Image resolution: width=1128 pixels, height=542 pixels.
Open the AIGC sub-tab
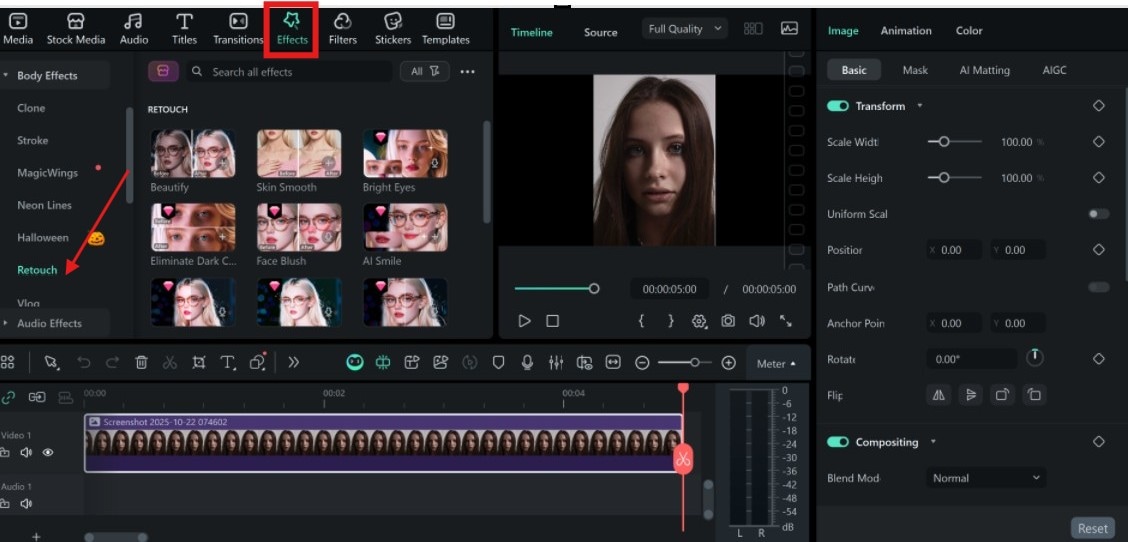(1055, 70)
